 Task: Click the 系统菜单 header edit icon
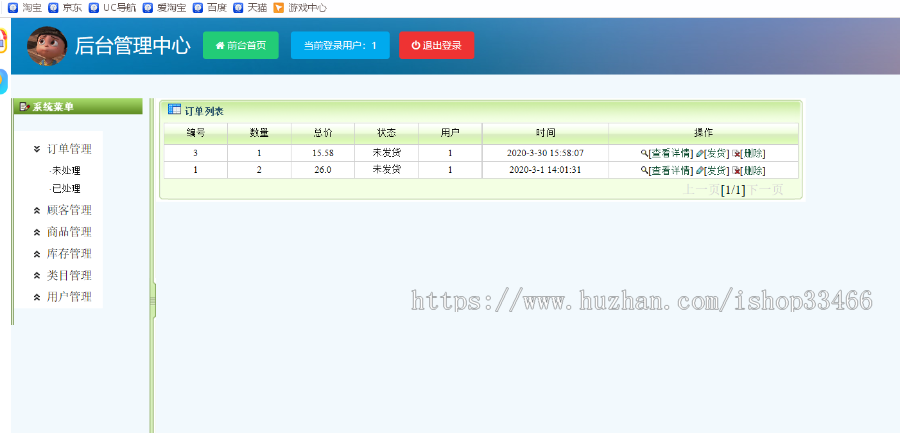pyautogui.click(x=24, y=106)
